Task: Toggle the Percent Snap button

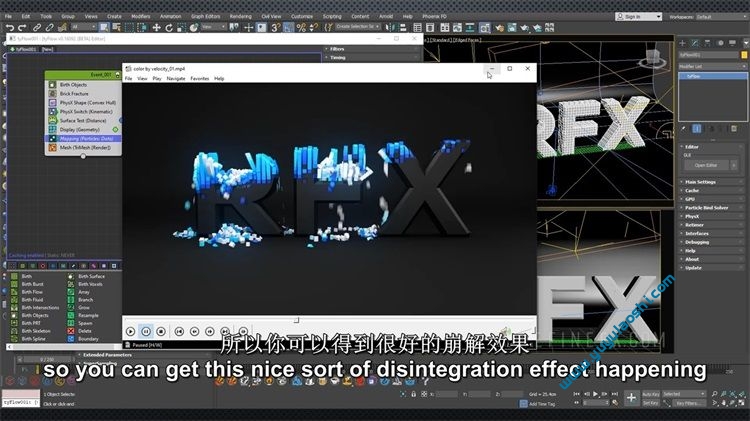Action: (301, 28)
